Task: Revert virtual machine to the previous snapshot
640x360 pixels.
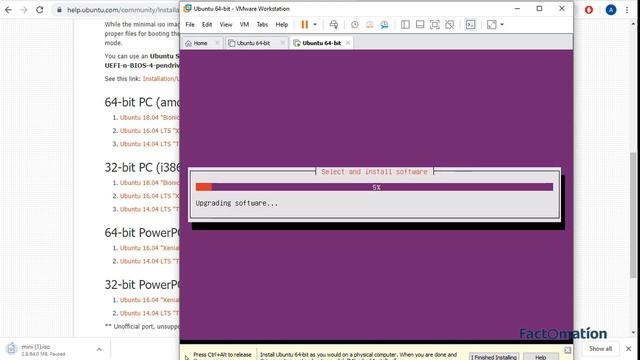Action: tap(369, 24)
